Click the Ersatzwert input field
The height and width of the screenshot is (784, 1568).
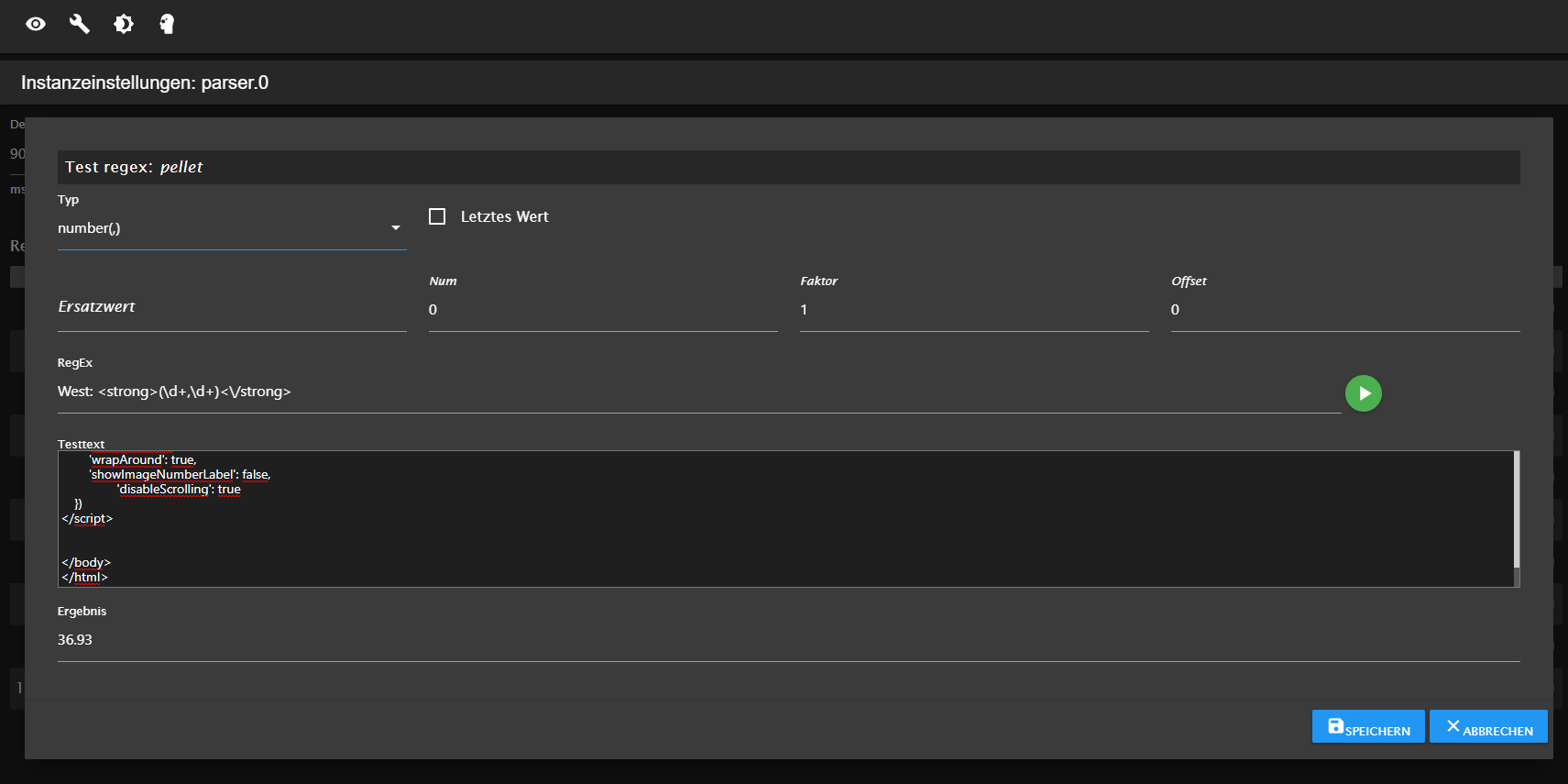pyautogui.click(x=232, y=308)
